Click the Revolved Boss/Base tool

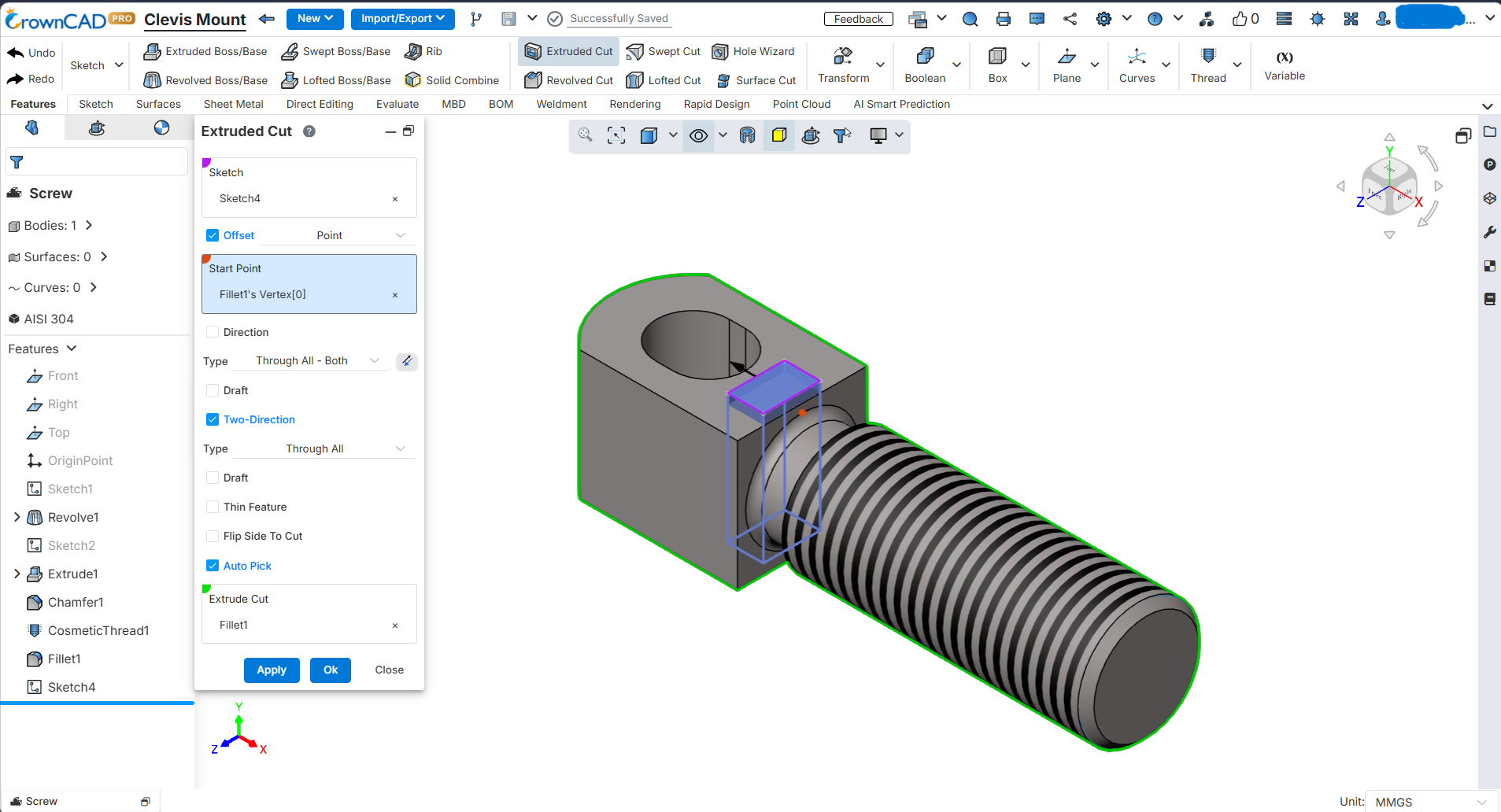tap(205, 80)
